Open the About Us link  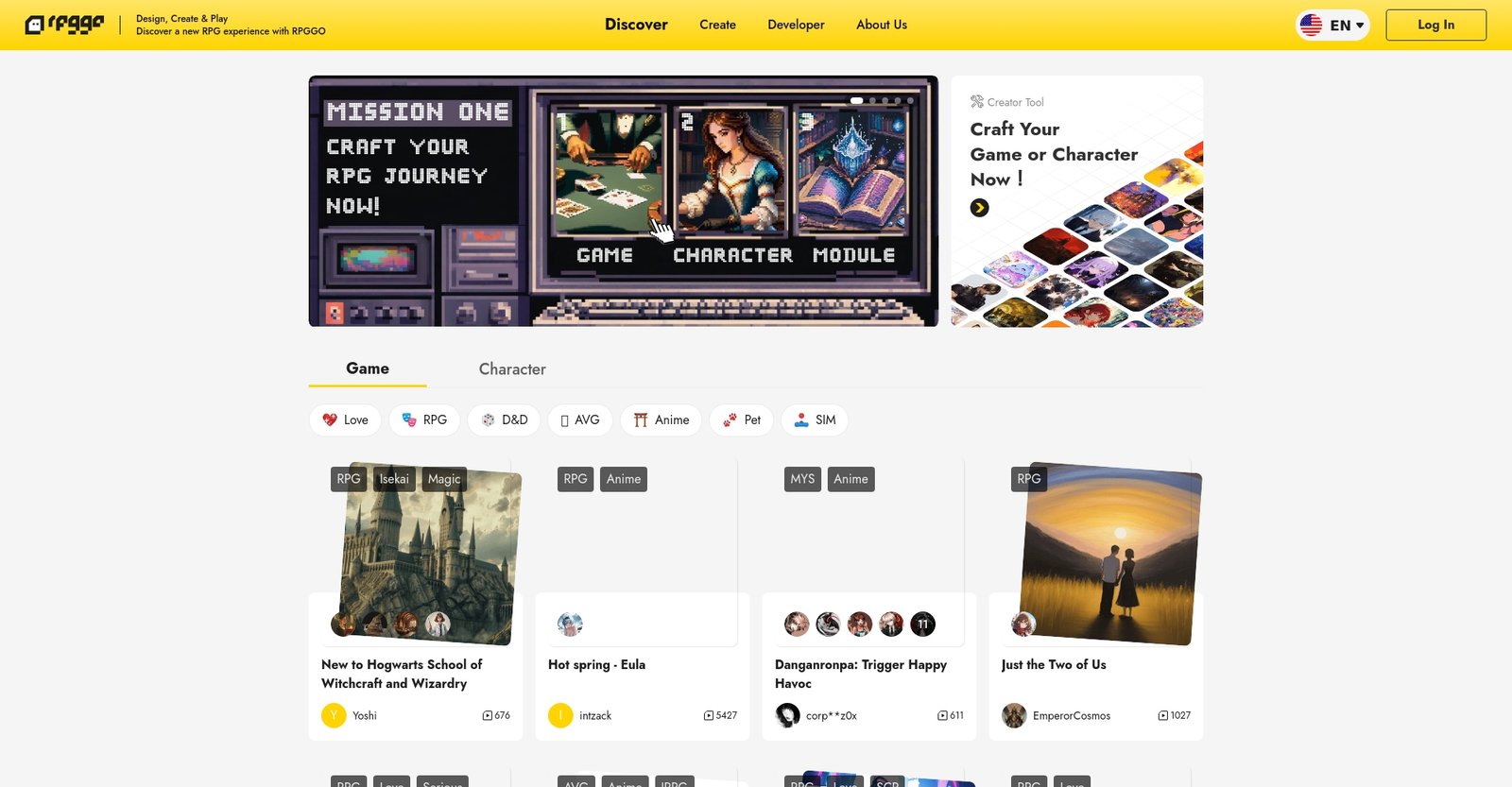pos(881,25)
